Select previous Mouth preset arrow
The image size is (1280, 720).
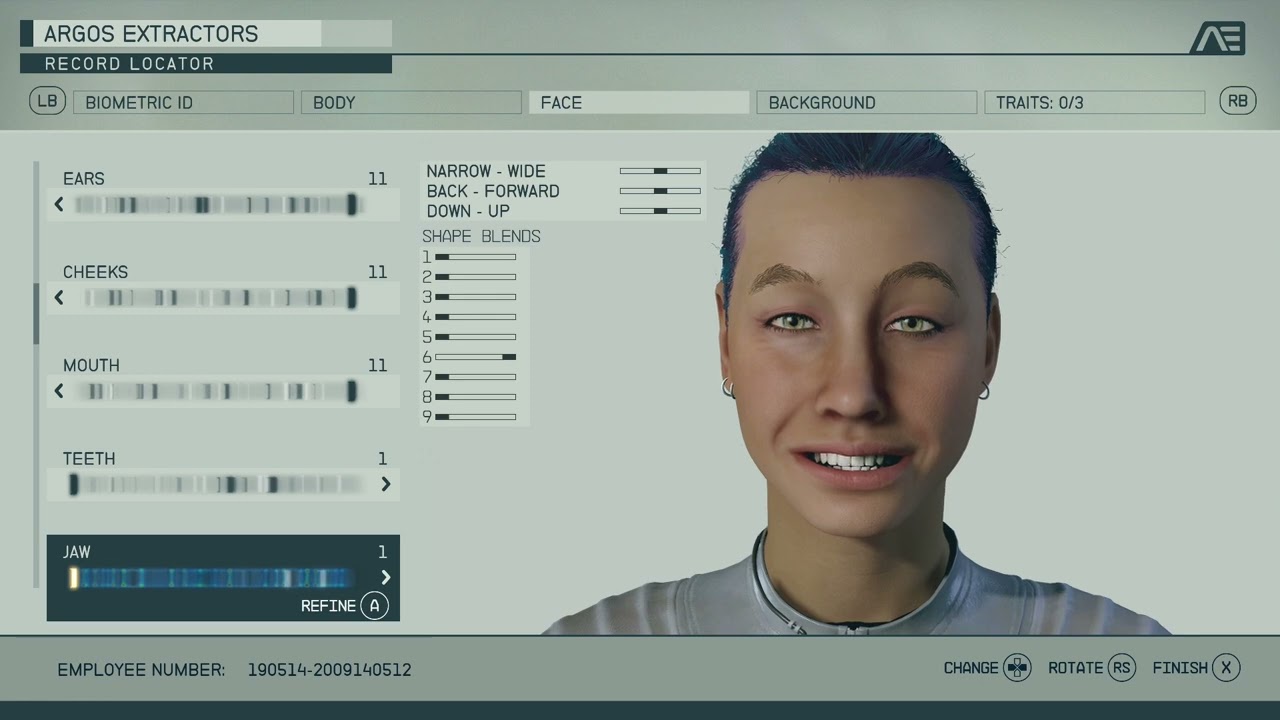tap(59, 391)
